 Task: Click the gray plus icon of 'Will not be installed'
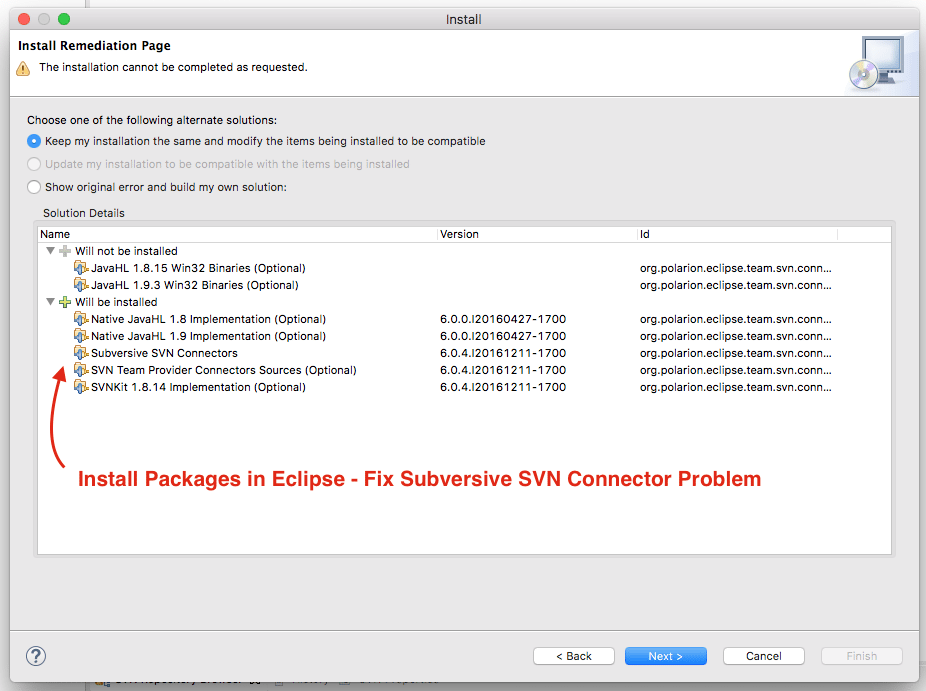(65, 251)
